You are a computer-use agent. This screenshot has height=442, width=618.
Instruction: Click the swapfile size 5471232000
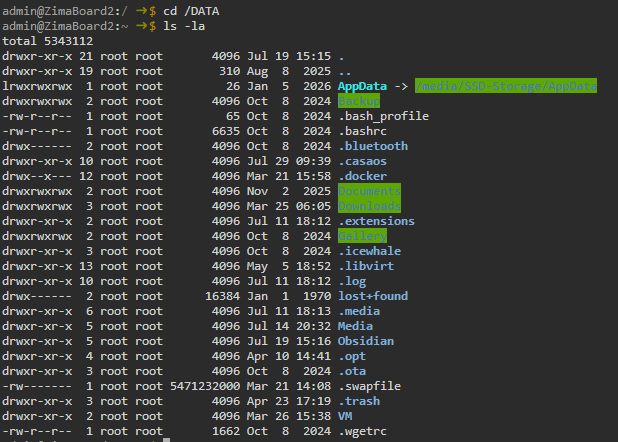[205, 386]
